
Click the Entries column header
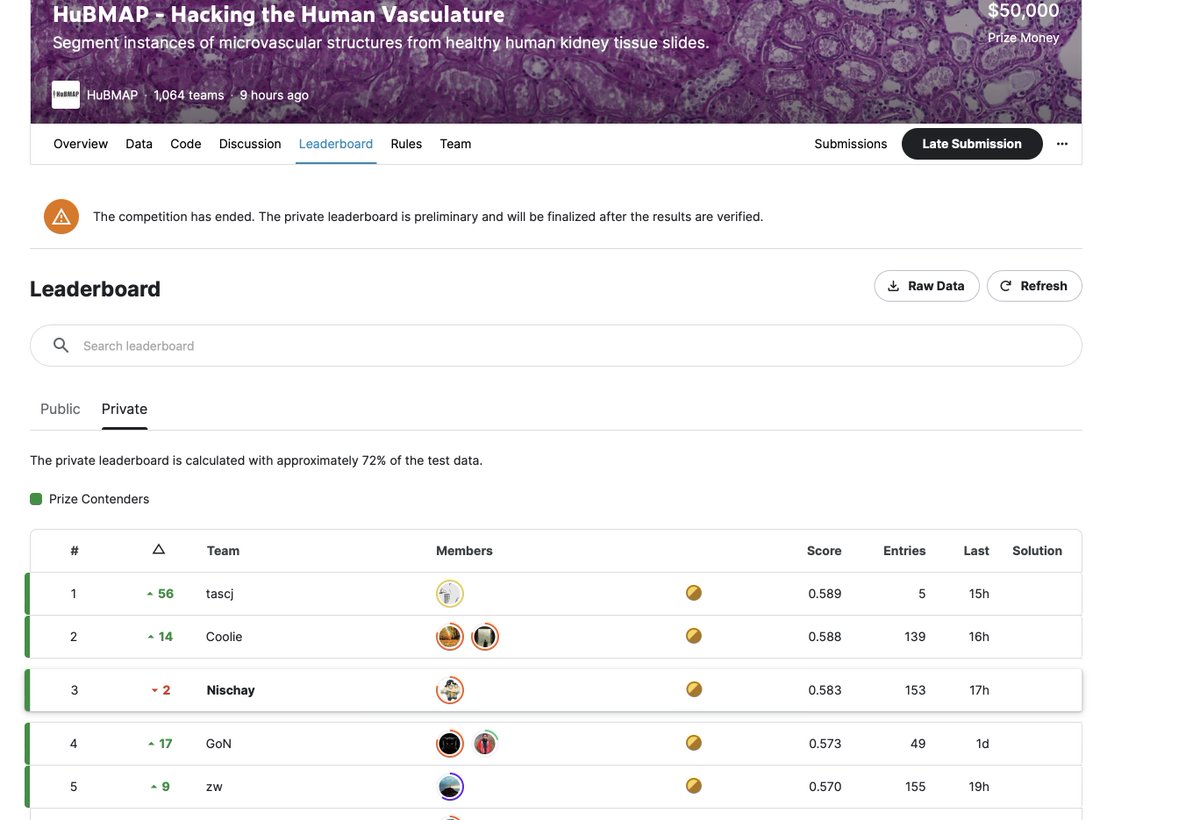click(904, 551)
